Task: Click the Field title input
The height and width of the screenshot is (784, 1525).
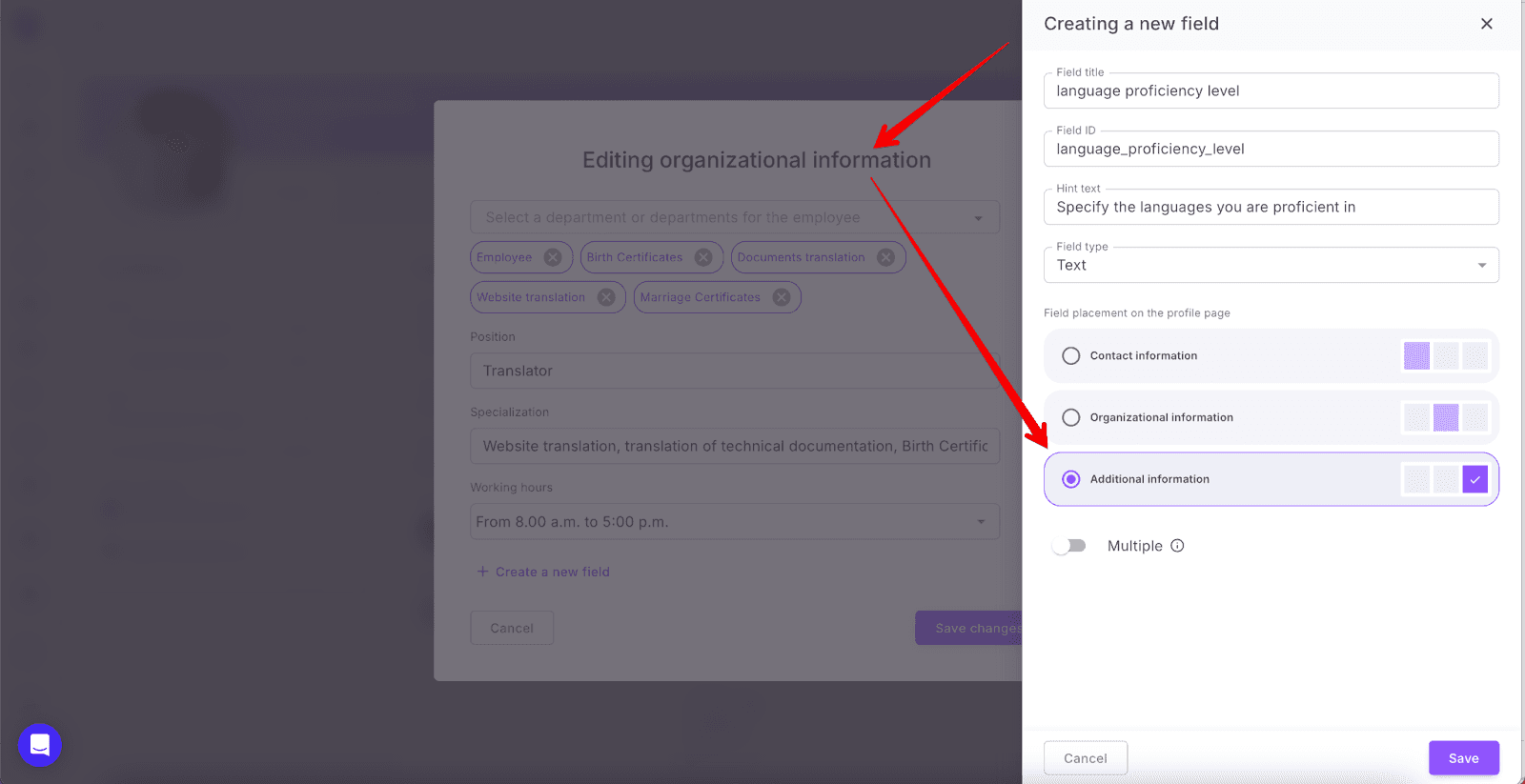Action: click(x=1271, y=91)
